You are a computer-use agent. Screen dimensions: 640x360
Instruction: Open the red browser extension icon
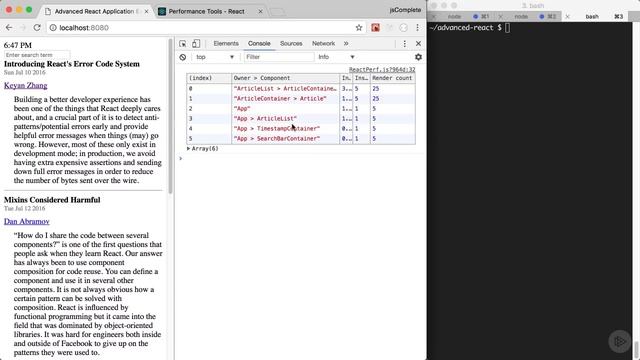376,27
